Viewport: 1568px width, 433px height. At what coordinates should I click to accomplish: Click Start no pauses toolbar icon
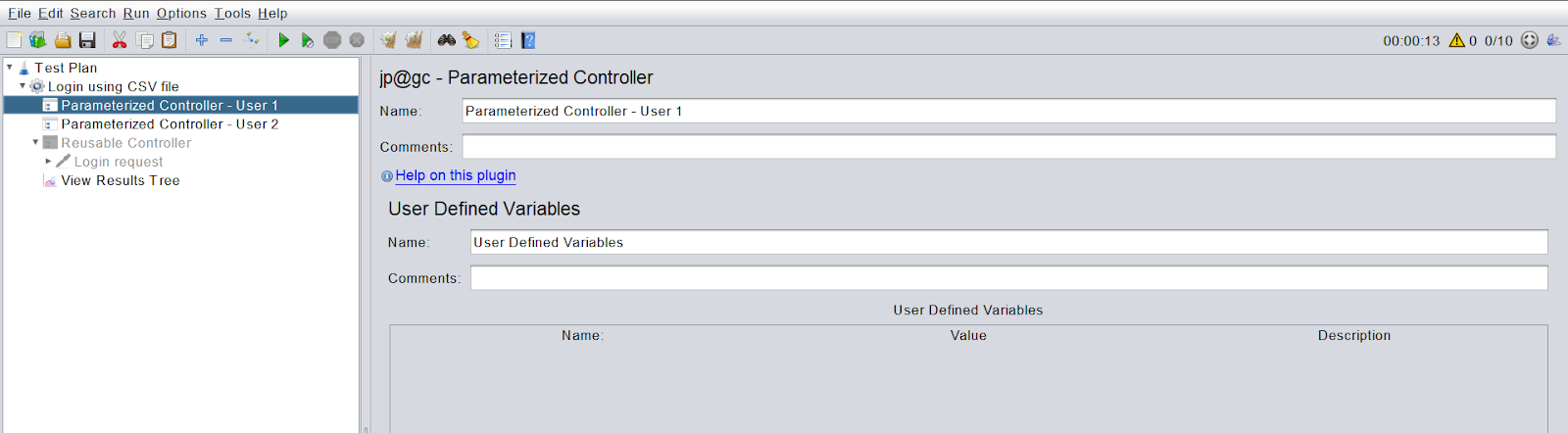pos(307,40)
